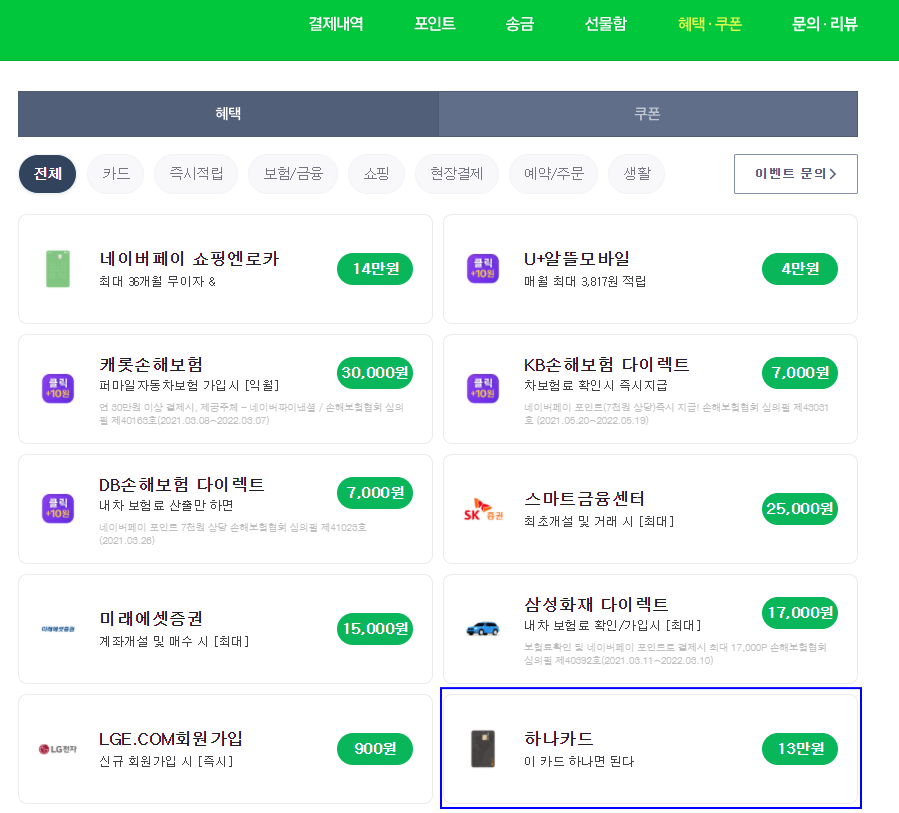Click the text '매월 최대 3,817원 적립'
Image resolution: width=899 pixels, height=813 pixels.
tap(585, 282)
